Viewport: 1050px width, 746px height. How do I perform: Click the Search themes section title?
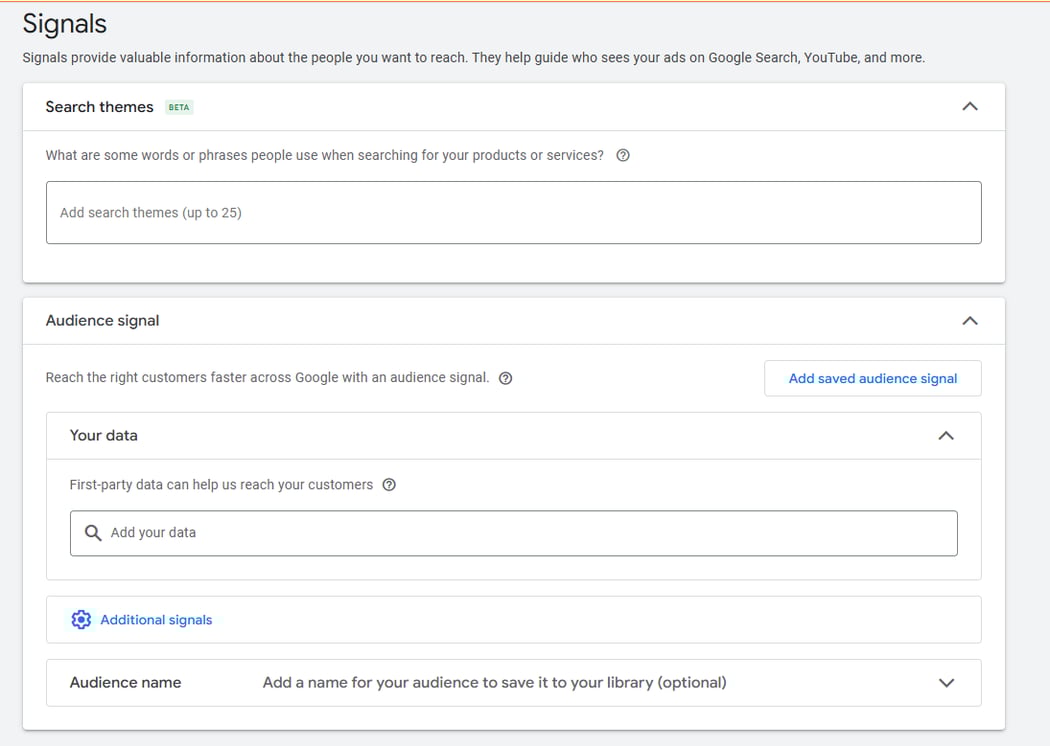pos(99,107)
